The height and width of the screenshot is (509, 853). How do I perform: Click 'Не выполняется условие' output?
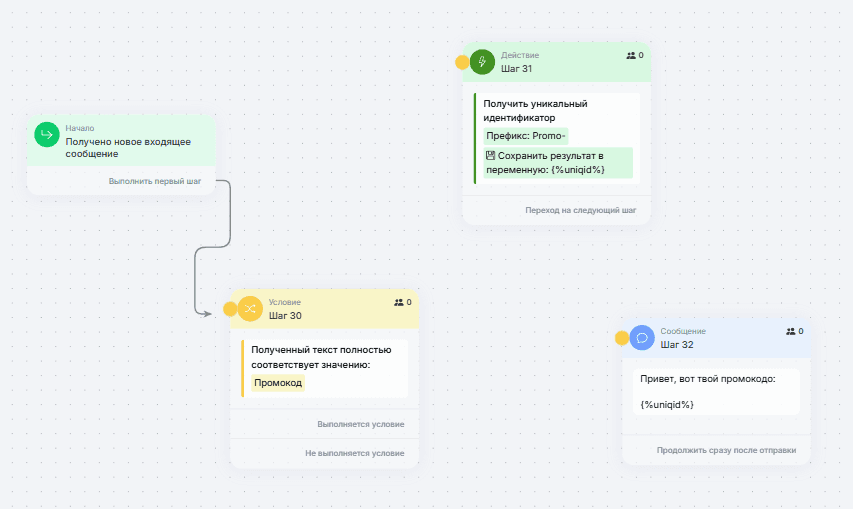355,453
